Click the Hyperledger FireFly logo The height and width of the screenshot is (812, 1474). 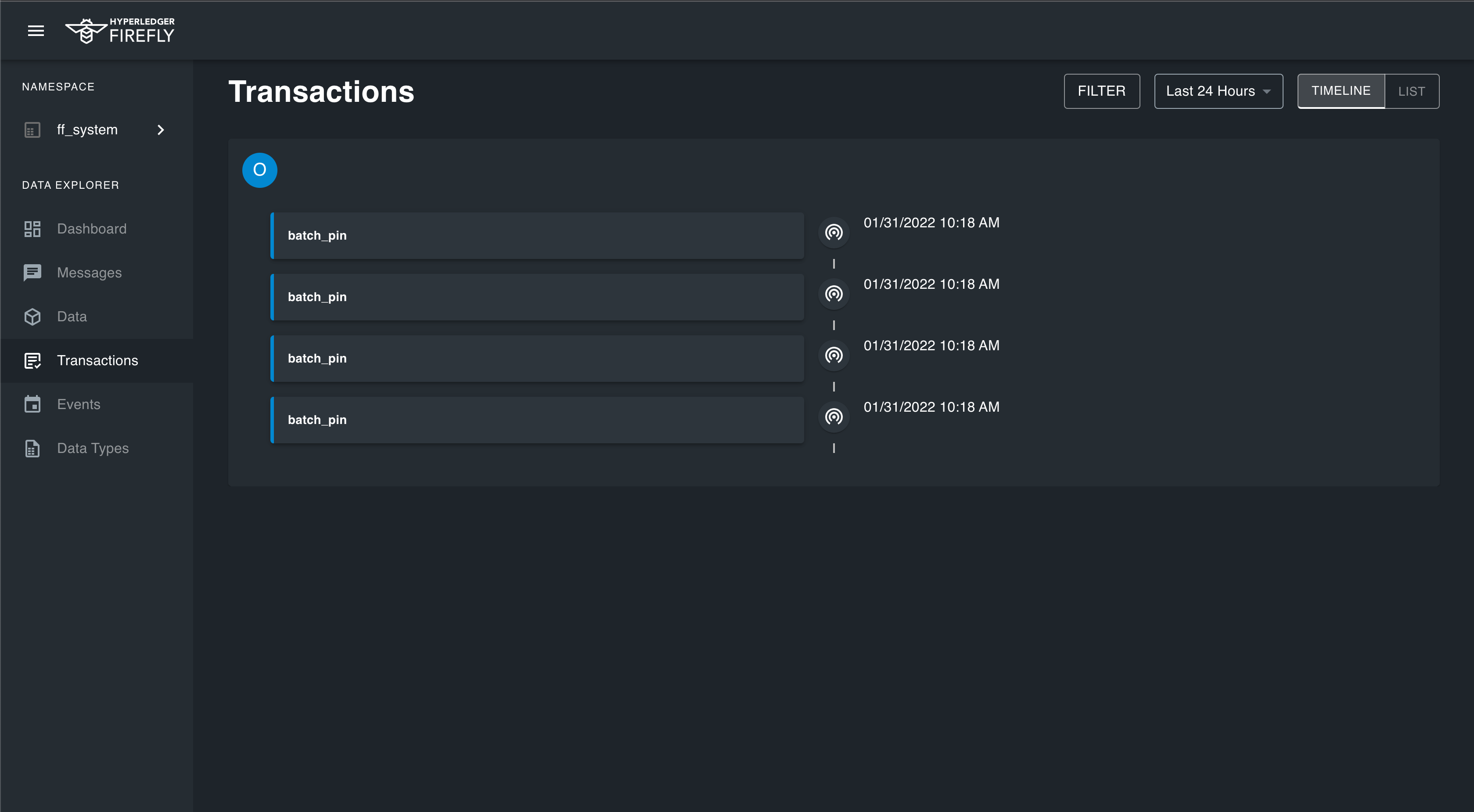120,31
